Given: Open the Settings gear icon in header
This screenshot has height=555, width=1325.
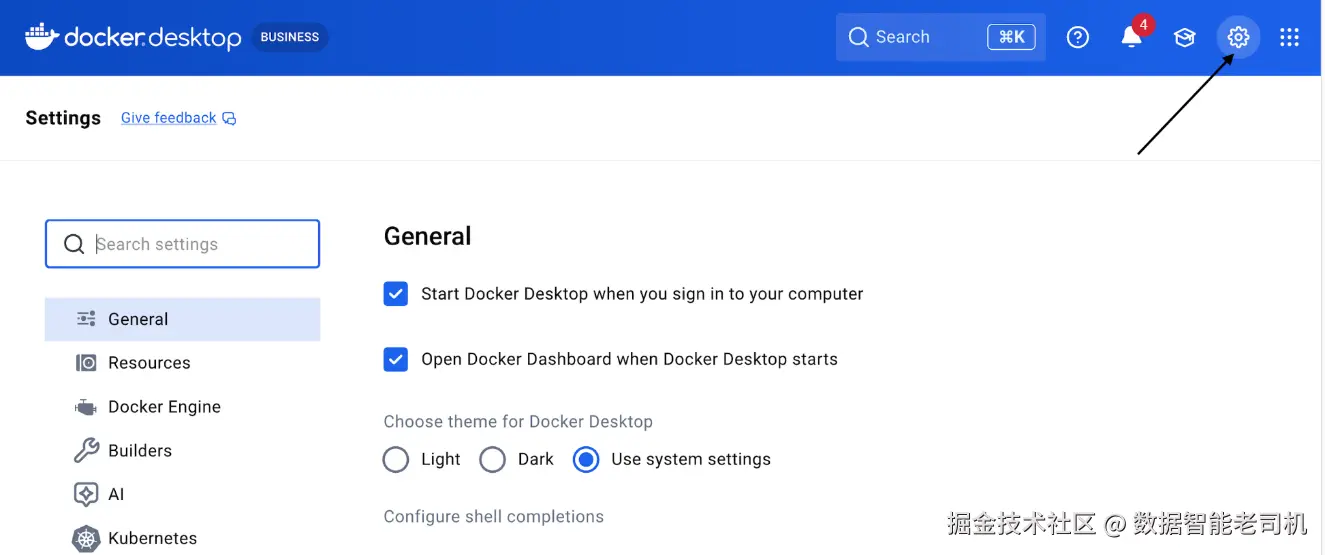Looking at the screenshot, I should 1238,37.
